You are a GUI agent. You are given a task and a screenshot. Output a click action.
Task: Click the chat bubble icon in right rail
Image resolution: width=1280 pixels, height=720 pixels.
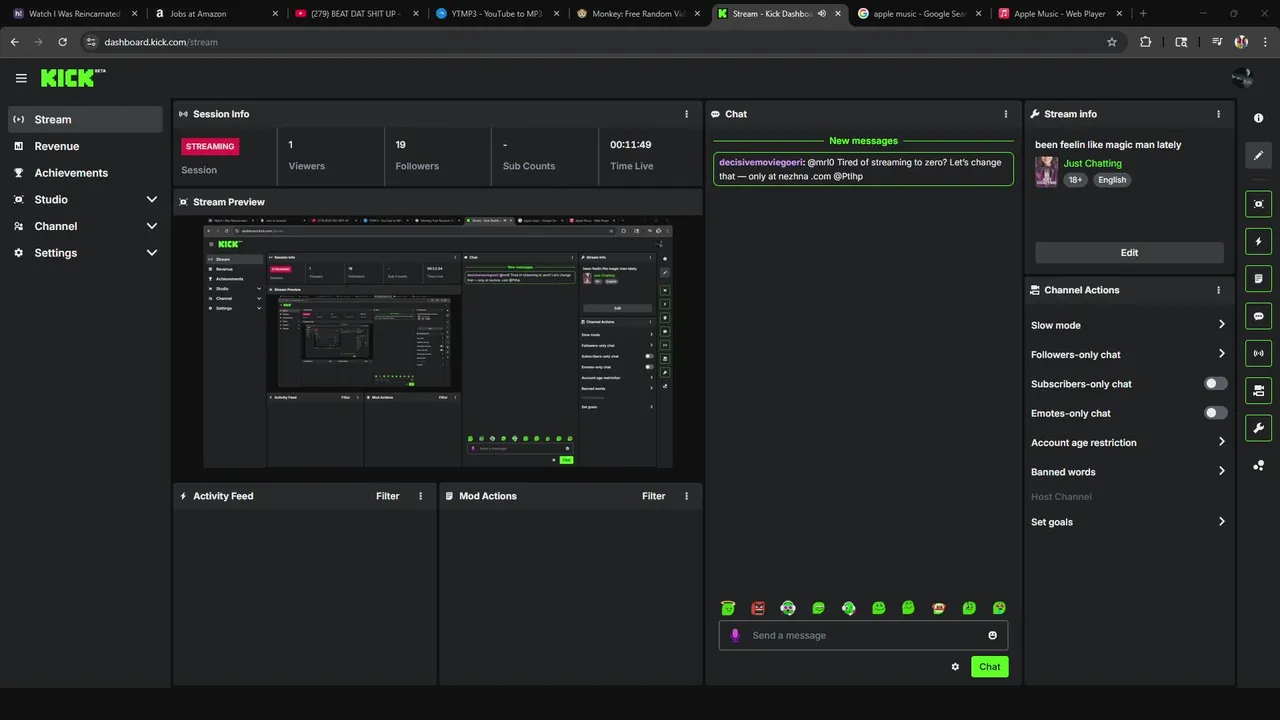pyautogui.click(x=1258, y=316)
